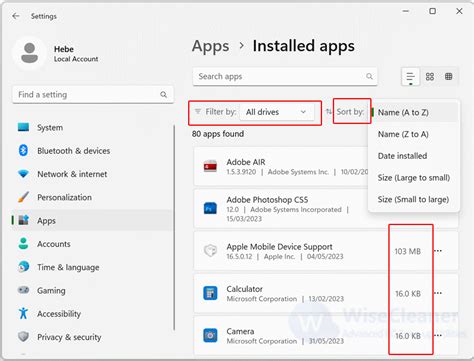Click the Apps icon in sidebar

pyautogui.click(x=24, y=220)
